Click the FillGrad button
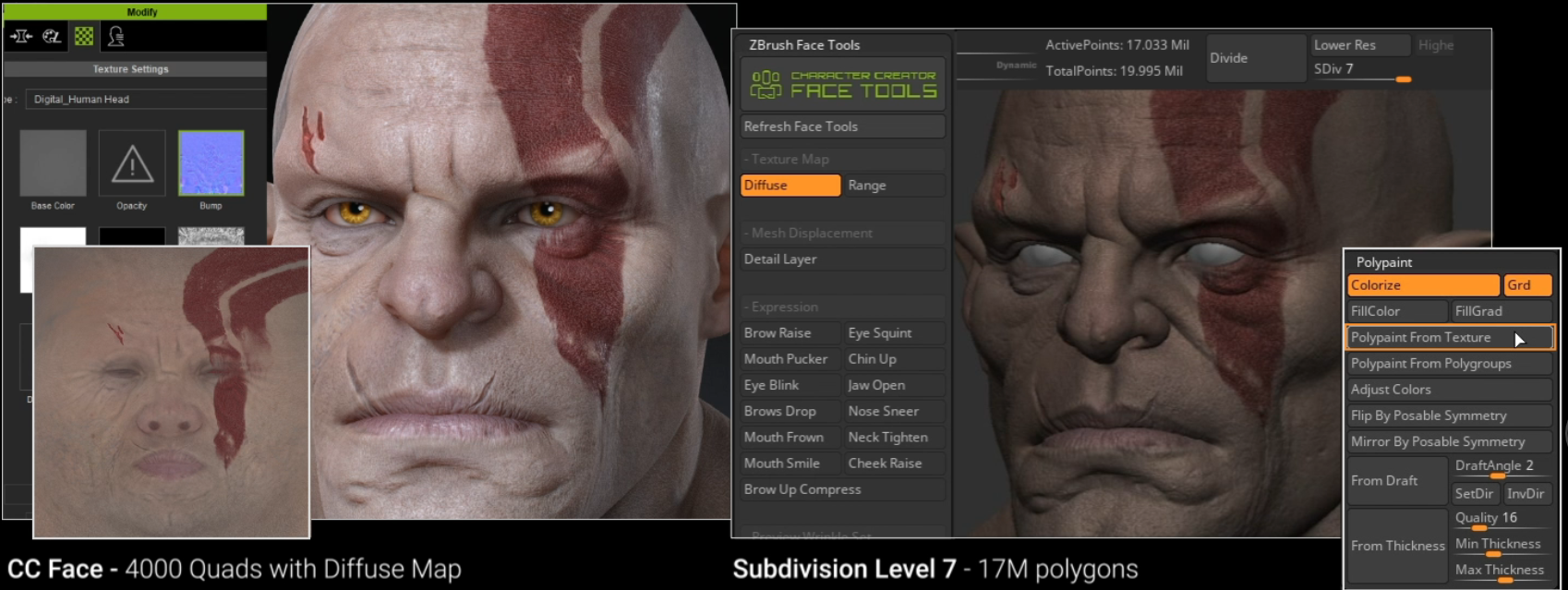This screenshot has height=590, width=1568. tap(1502, 311)
